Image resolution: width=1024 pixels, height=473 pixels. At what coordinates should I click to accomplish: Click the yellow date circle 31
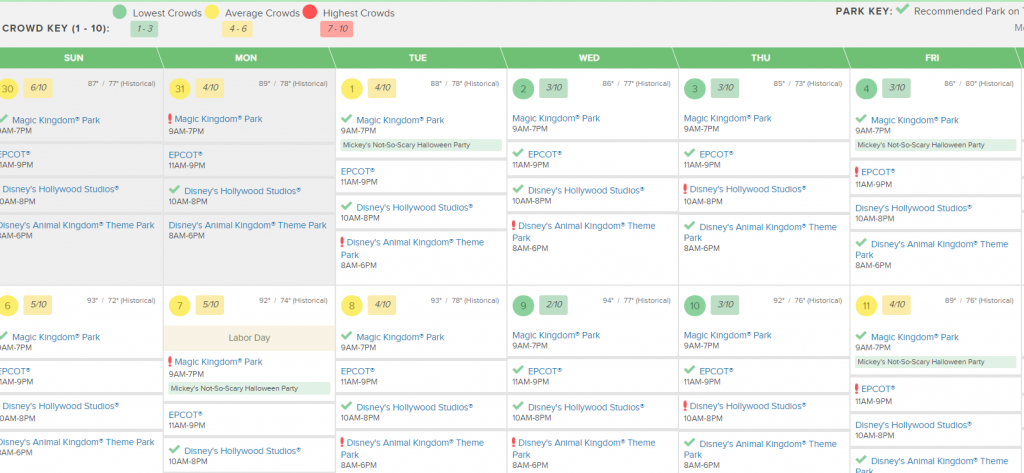[x=180, y=88]
